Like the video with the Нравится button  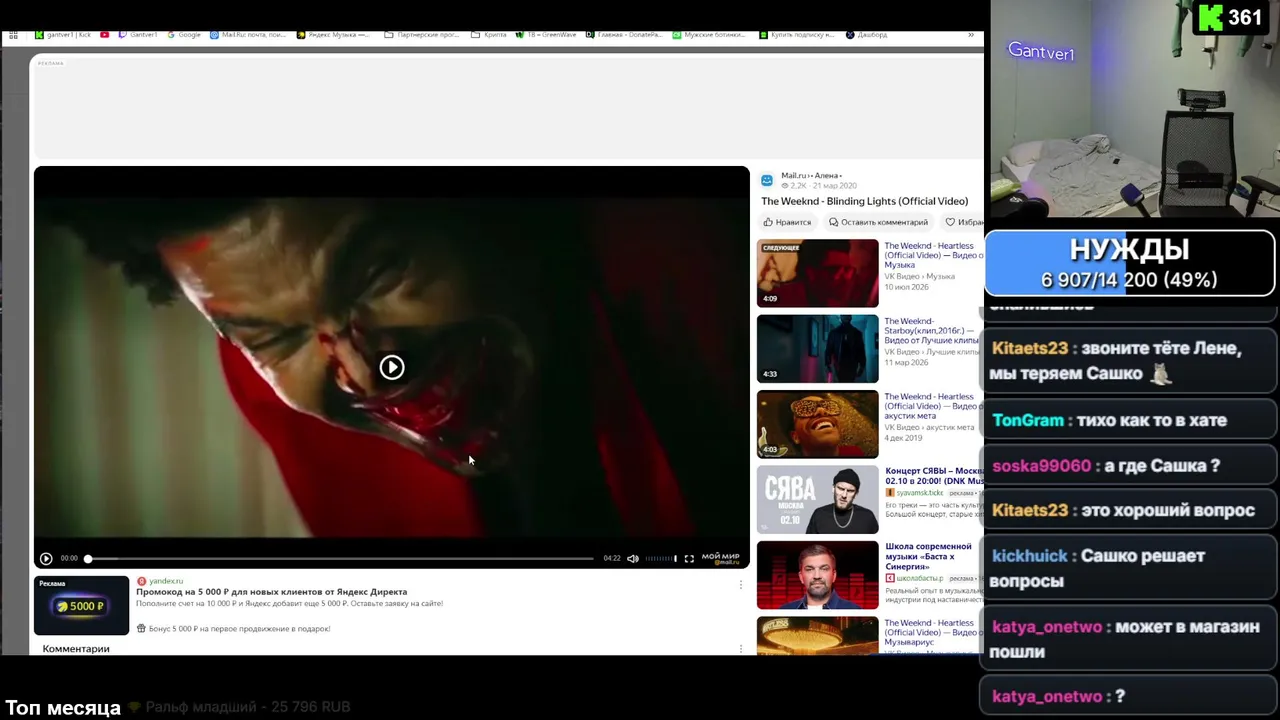[787, 222]
